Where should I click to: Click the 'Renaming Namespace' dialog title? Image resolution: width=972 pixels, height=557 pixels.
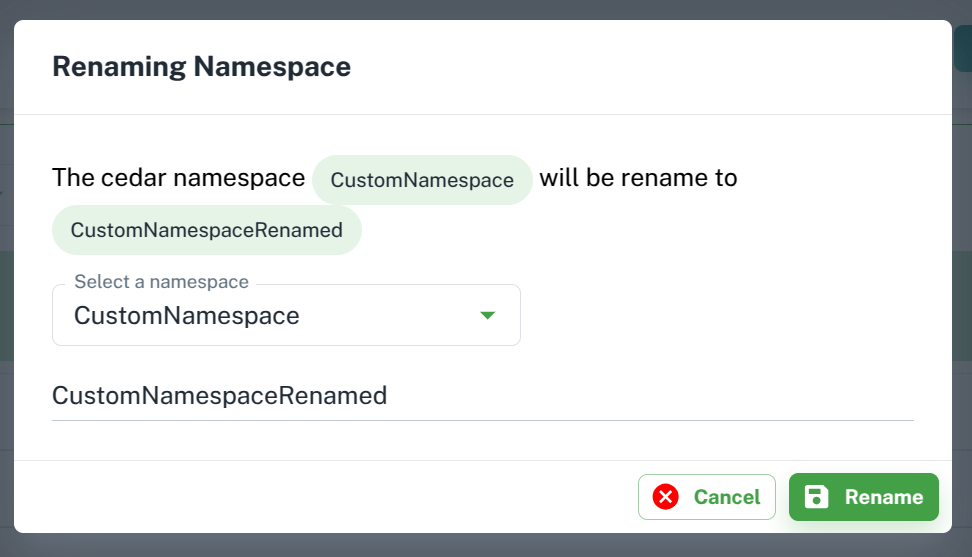point(201,66)
